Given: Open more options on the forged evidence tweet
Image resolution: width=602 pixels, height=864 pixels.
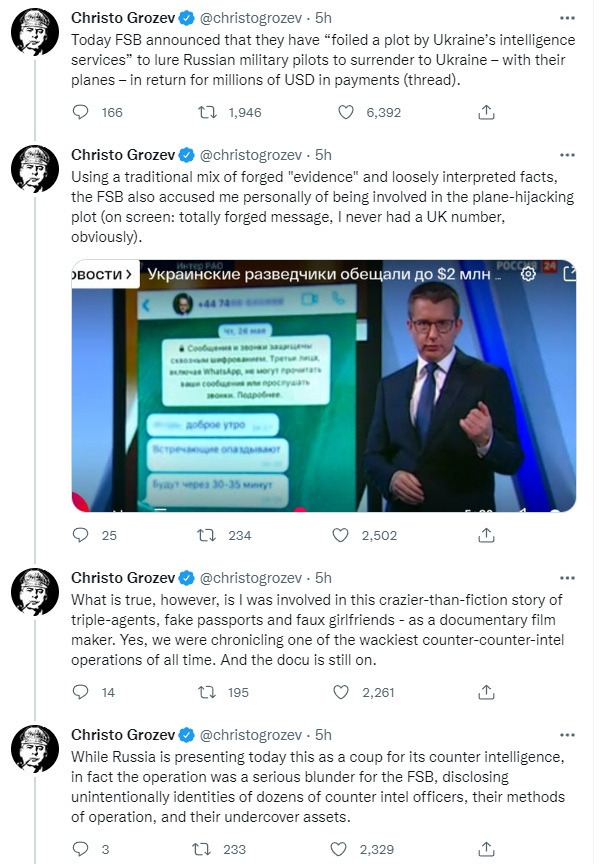Looking at the screenshot, I should [567, 155].
